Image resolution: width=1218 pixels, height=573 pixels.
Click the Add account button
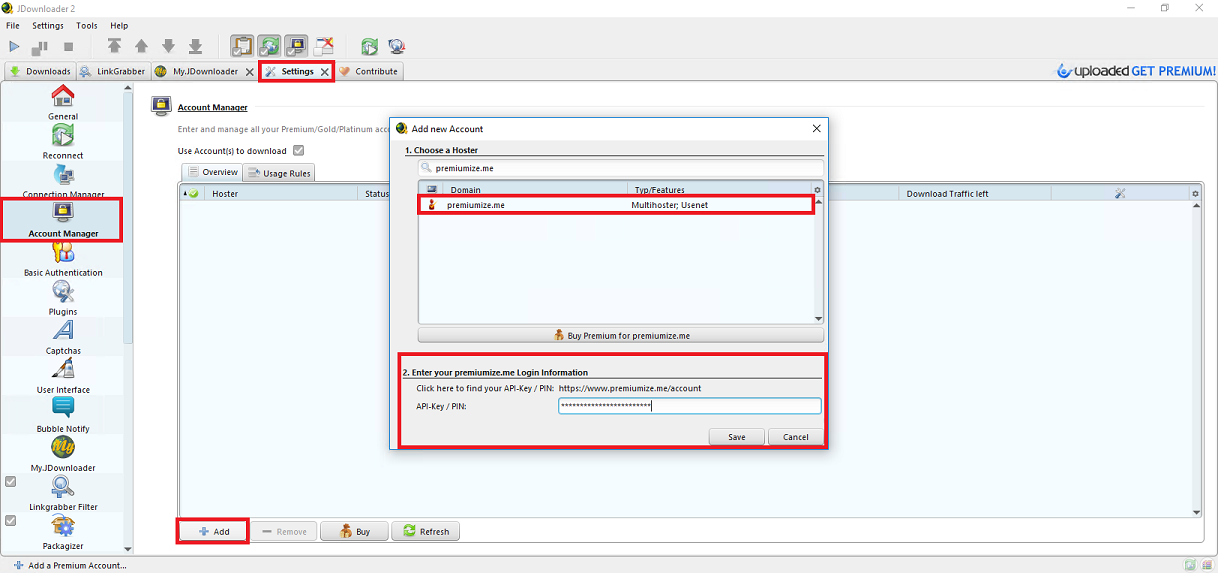tap(213, 531)
